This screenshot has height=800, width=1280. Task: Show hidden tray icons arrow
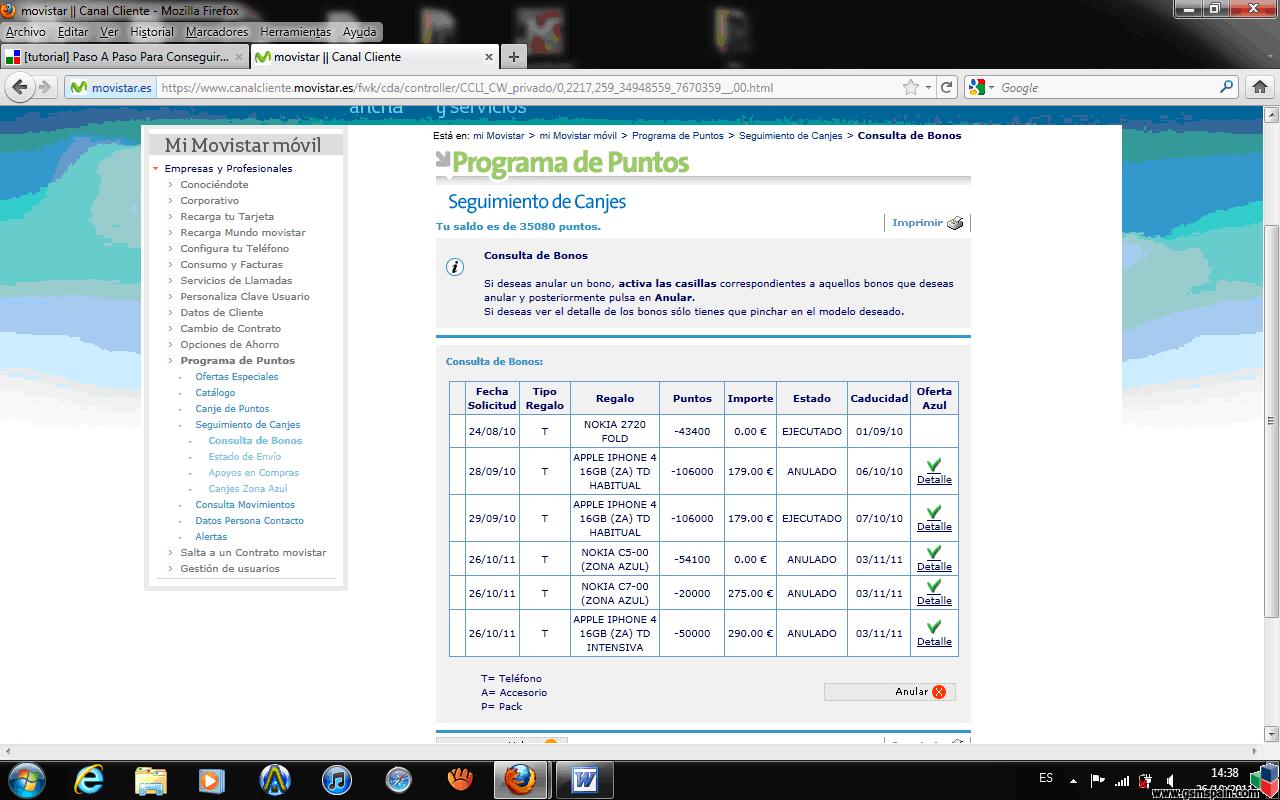[x=1073, y=780]
